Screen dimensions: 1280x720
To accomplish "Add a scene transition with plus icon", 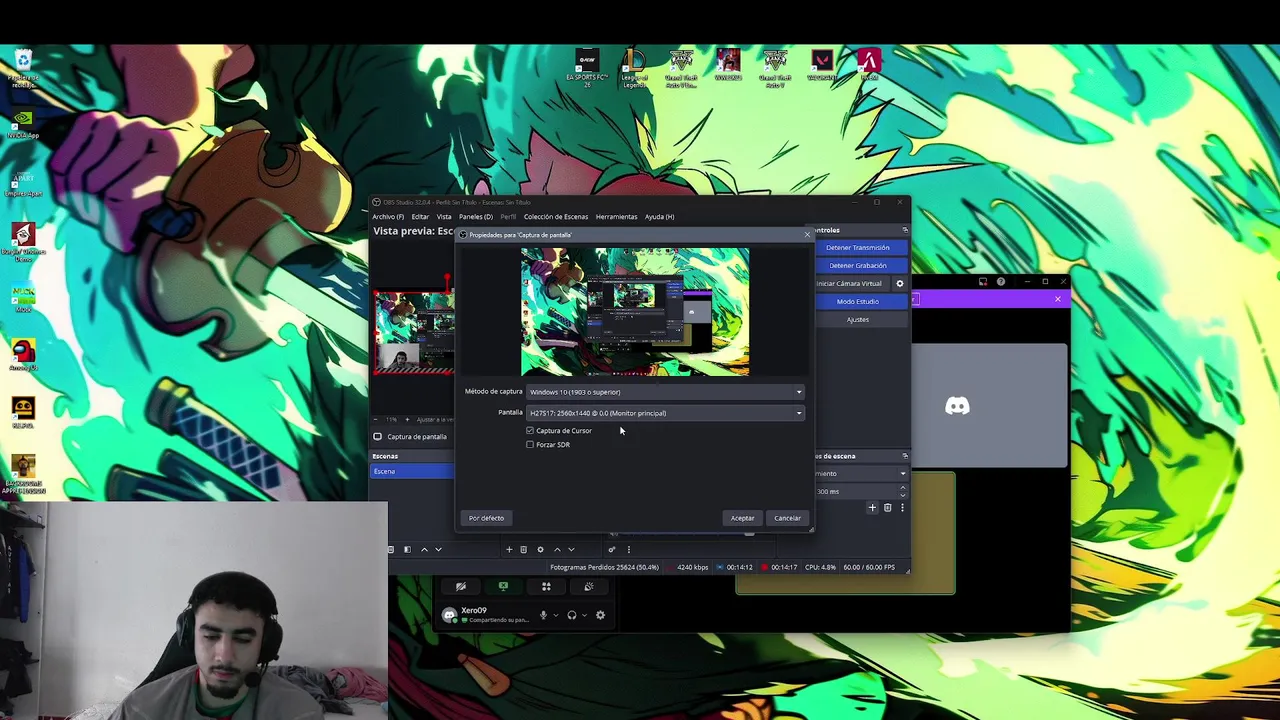I will coord(872,508).
